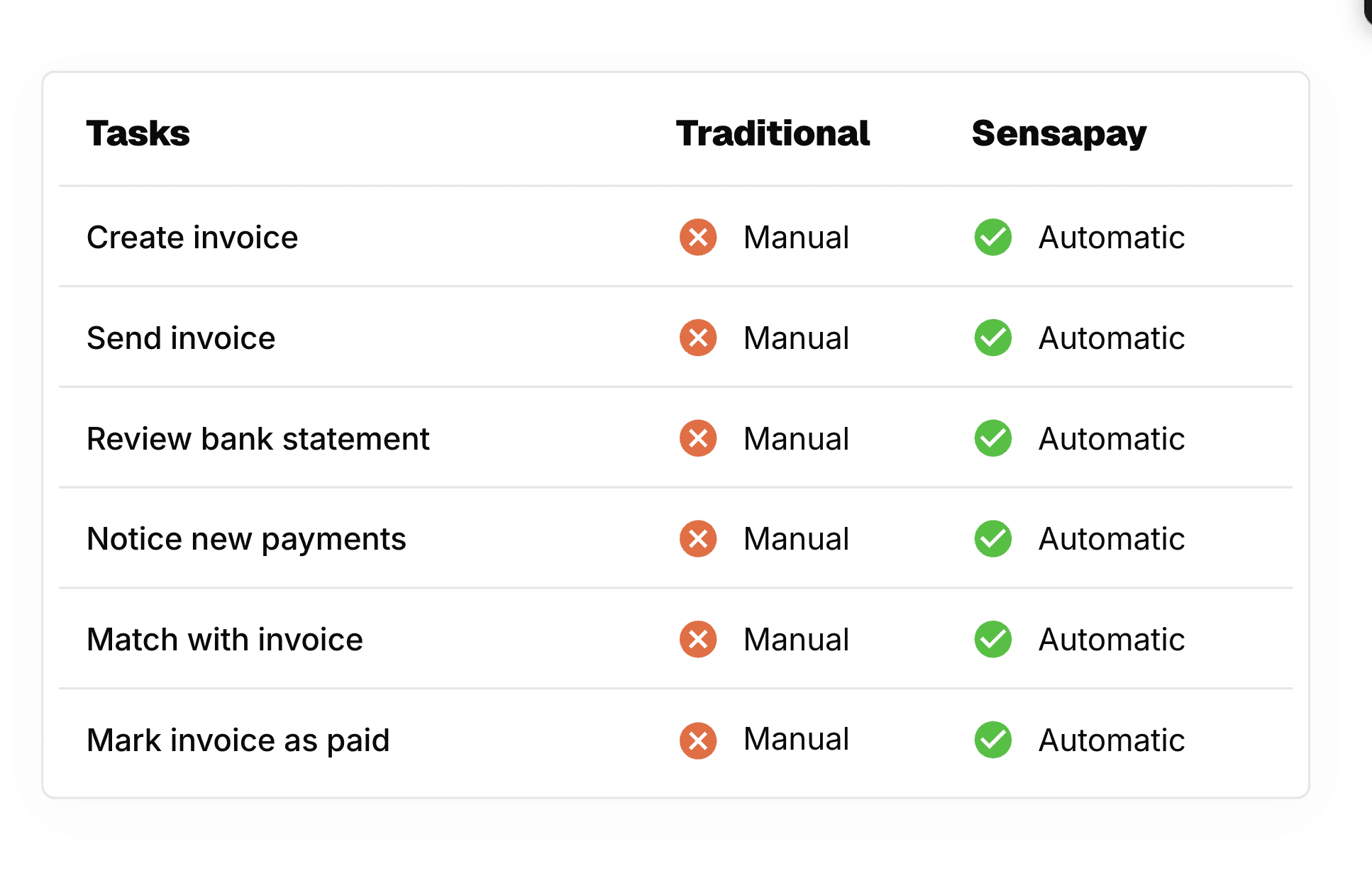Click green check for Mark invoice as paid
This screenshot has height=888, width=1372.
tap(993, 740)
